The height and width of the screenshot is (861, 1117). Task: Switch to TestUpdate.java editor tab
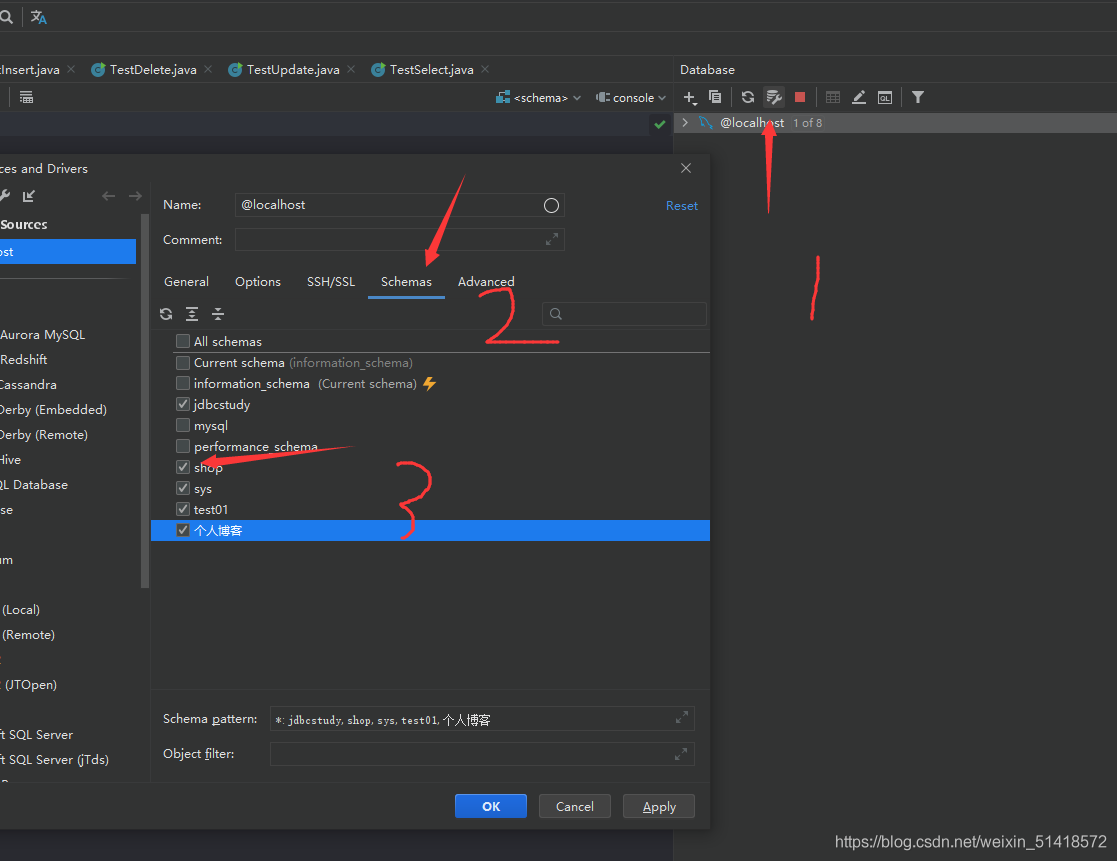tap(293, 69)
